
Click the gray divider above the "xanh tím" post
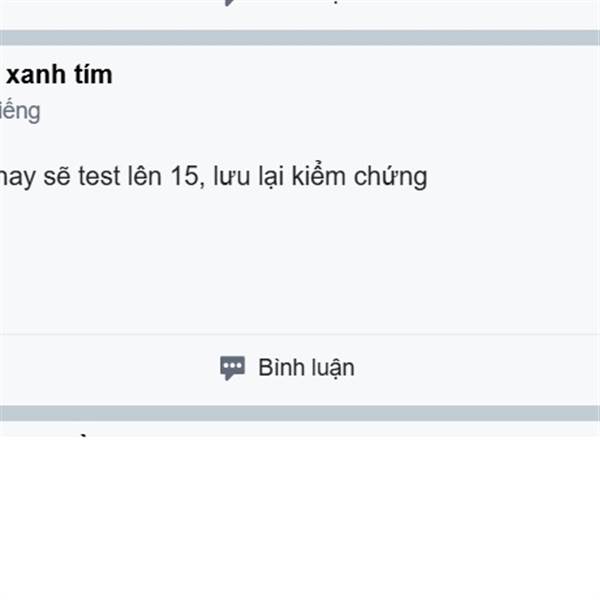click(x=300, y=38)
